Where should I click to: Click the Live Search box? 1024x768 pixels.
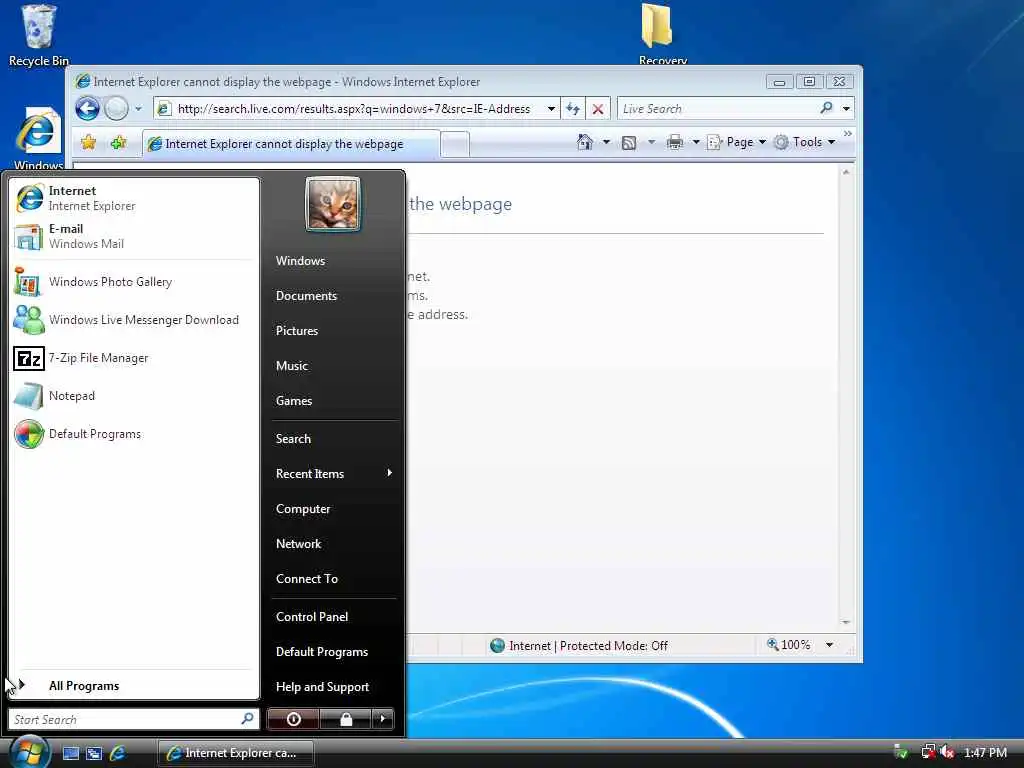tap(718, 109)
